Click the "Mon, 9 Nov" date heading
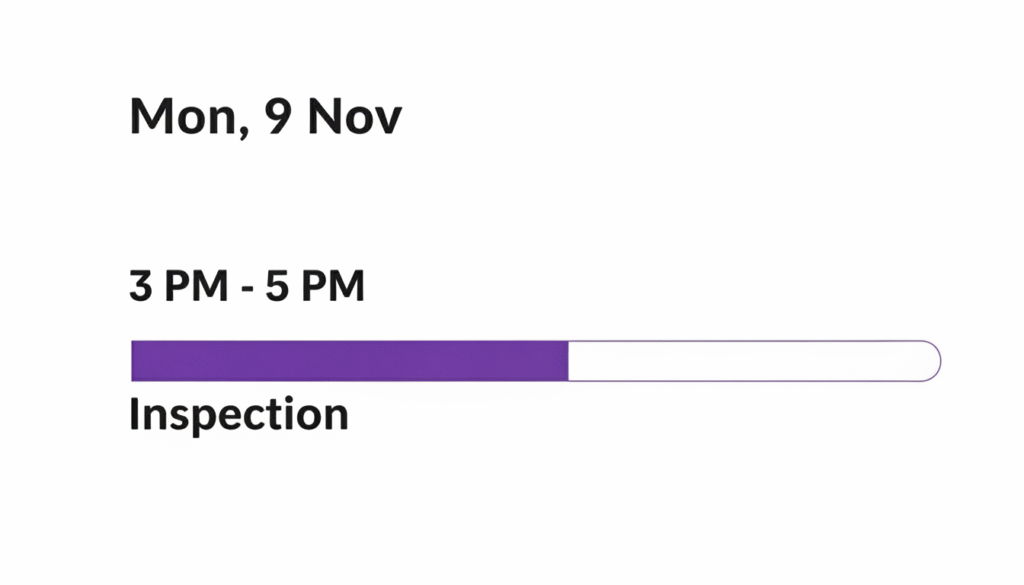This screenshot has height=585, width=1024. 265,118
